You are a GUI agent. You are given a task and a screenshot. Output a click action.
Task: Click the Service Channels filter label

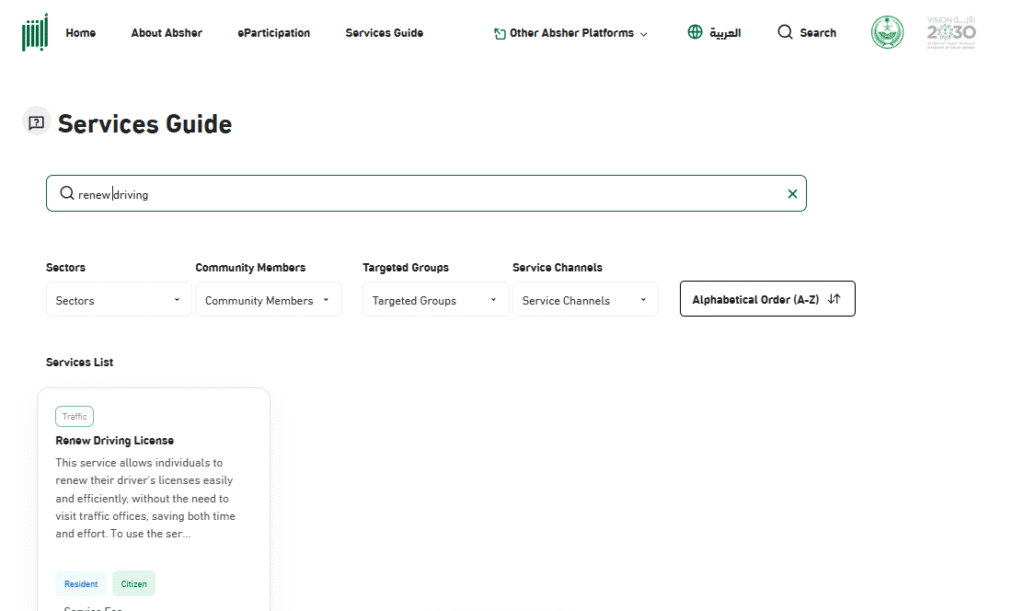tap(557, 268)
